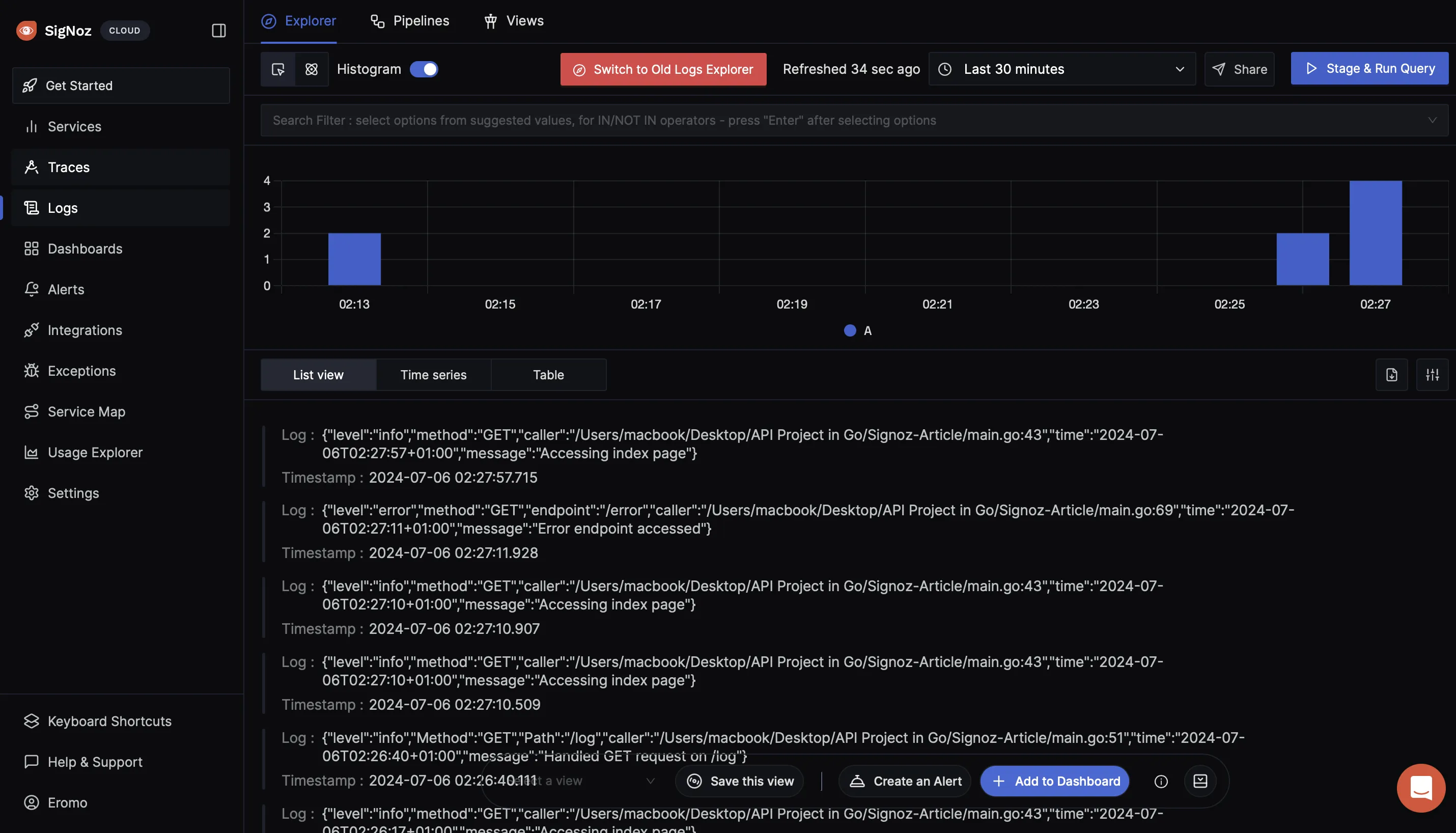Click Stage & Run Query button
Screen dimensions: 1456x833
(x=1370, y=68)
